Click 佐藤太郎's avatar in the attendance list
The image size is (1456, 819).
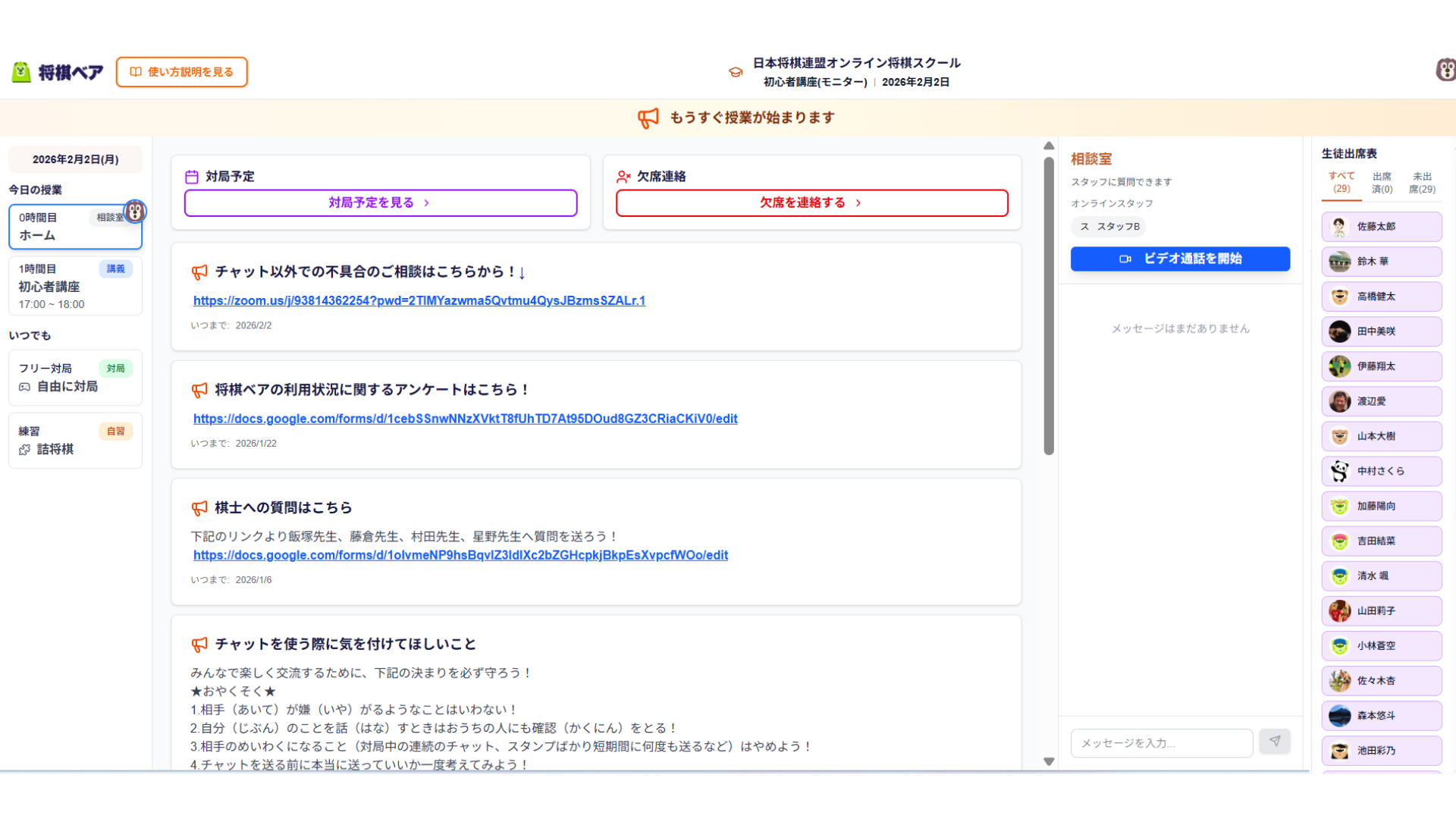(x=1339, y=226)
